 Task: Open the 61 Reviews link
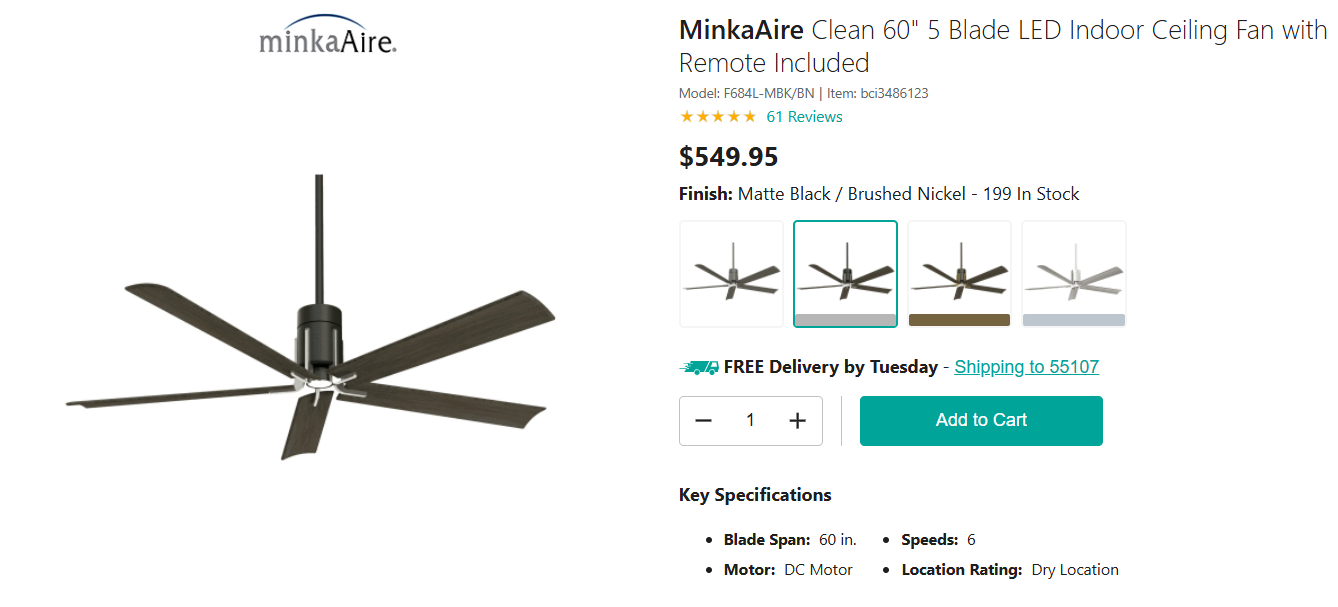point(804,116)
